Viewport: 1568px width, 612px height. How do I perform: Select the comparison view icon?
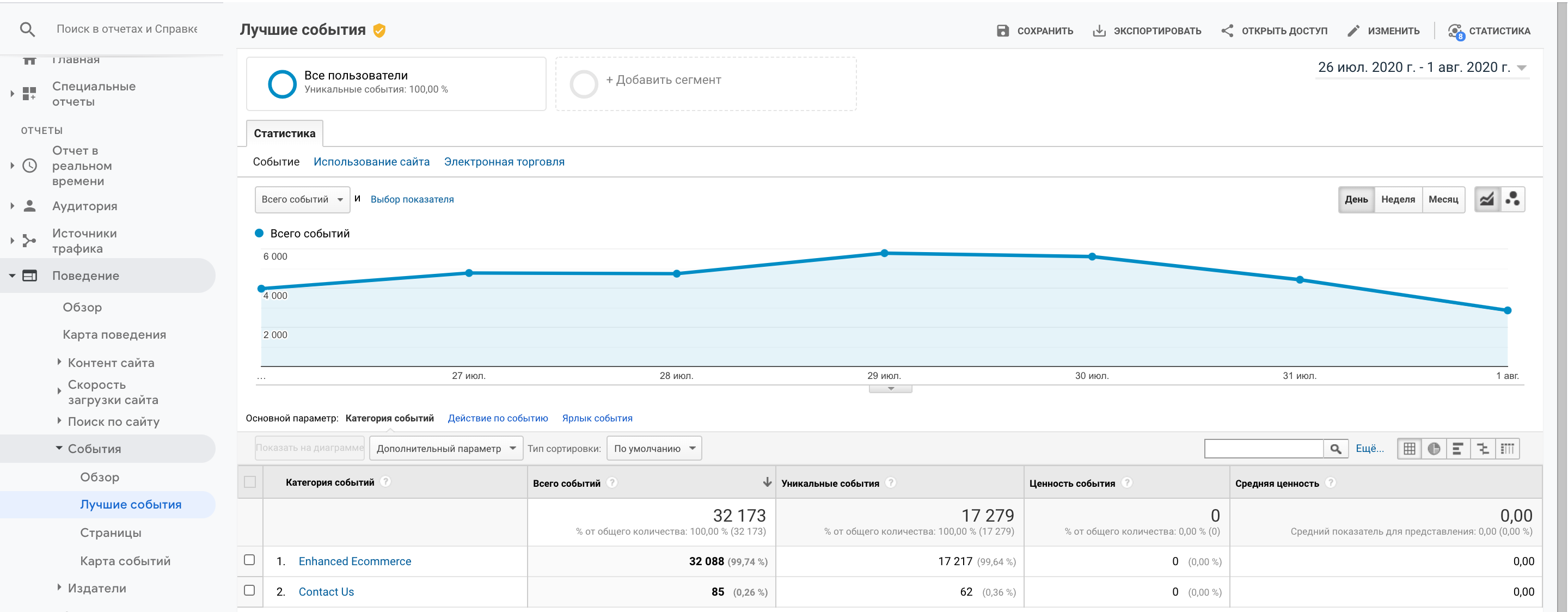coord(1483,449)
